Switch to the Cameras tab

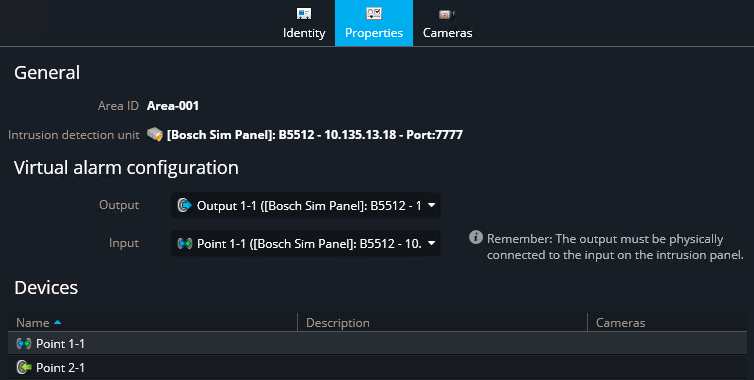tap(447, 23)
